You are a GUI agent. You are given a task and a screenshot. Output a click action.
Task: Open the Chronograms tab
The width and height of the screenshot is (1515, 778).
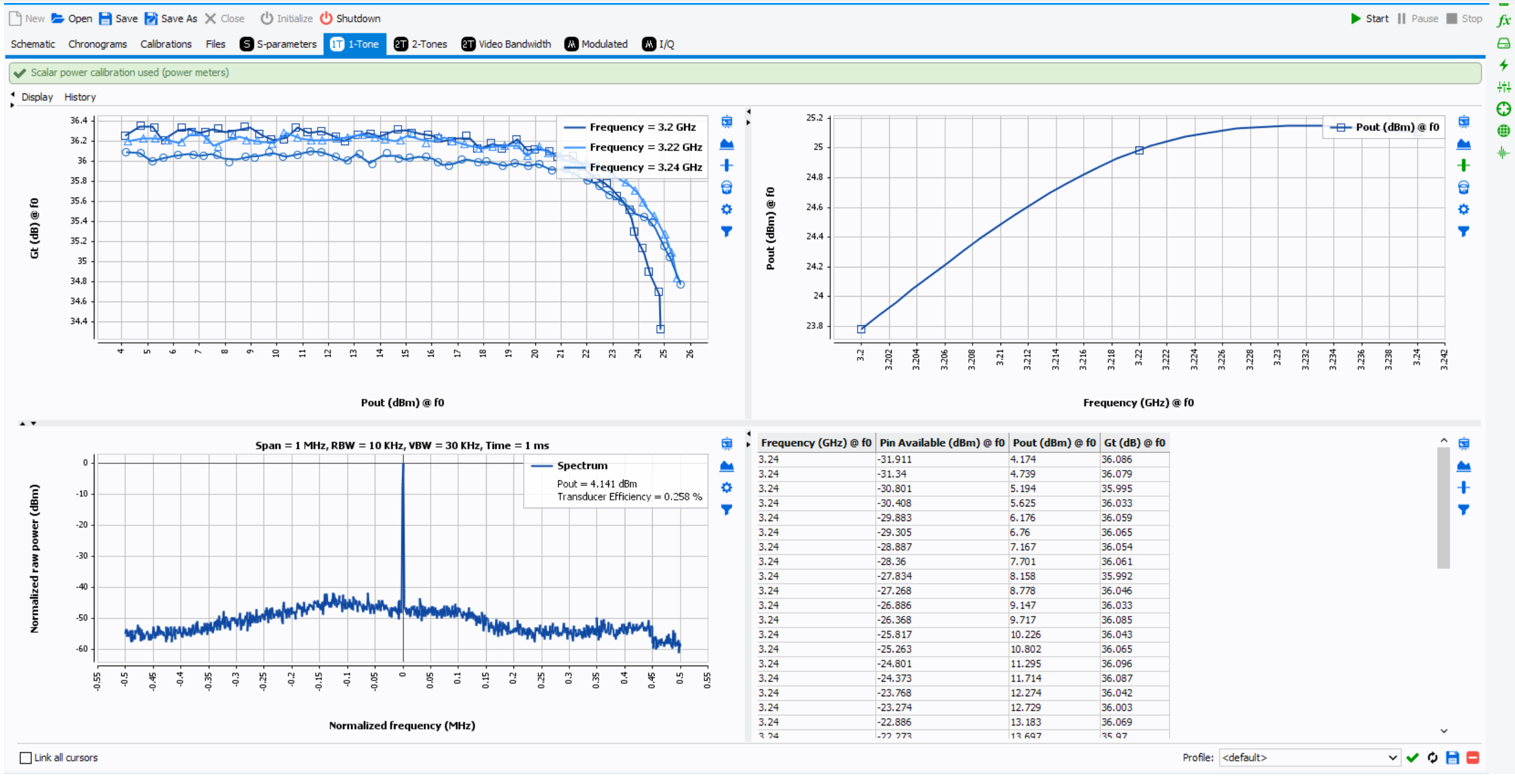(x=98, y=44)
